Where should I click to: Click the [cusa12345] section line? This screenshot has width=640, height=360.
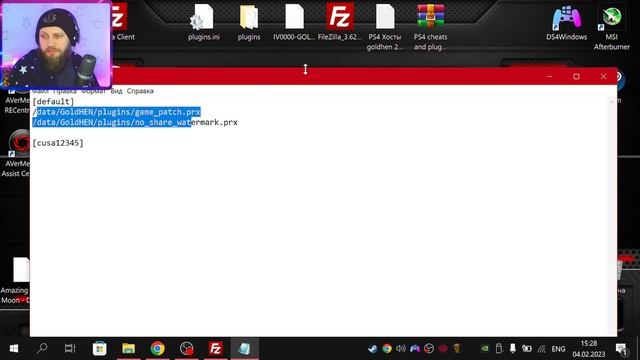[x=58, y=143]
